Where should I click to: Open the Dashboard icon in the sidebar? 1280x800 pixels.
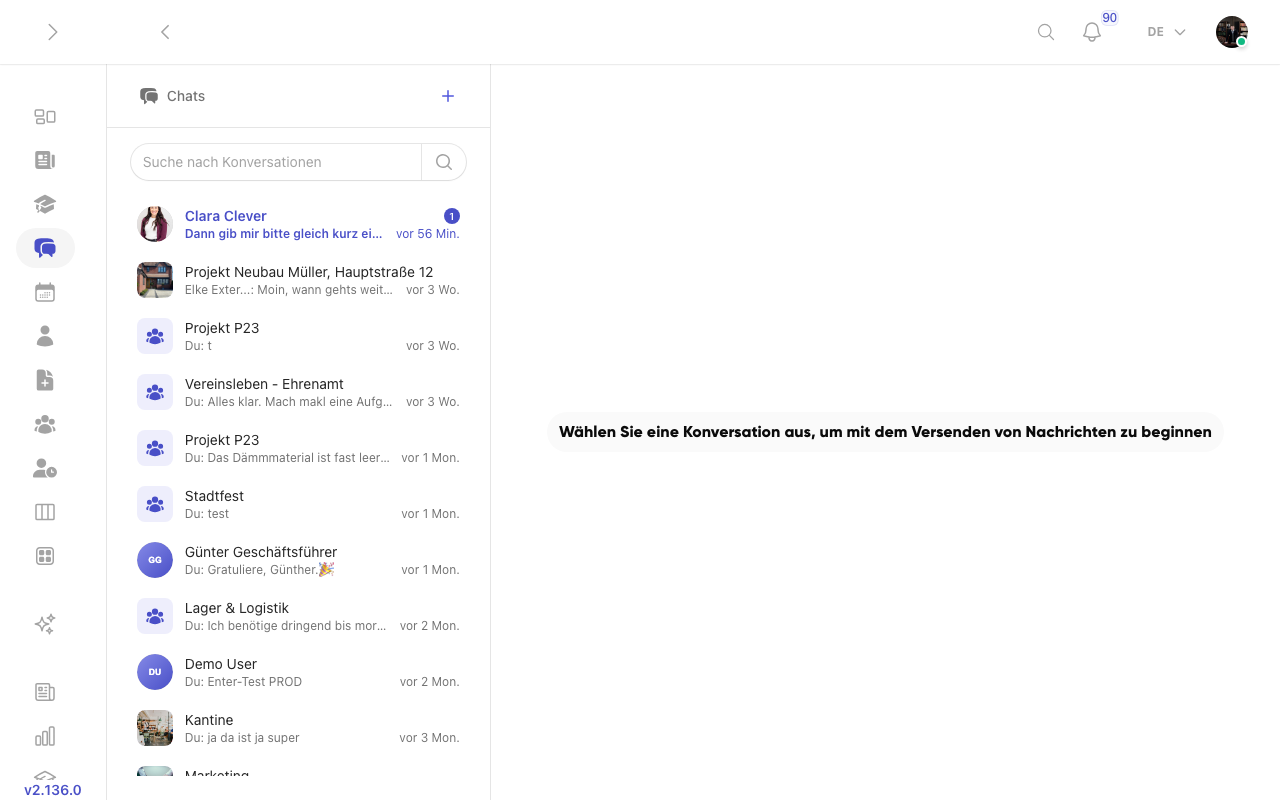coord(45,116)
